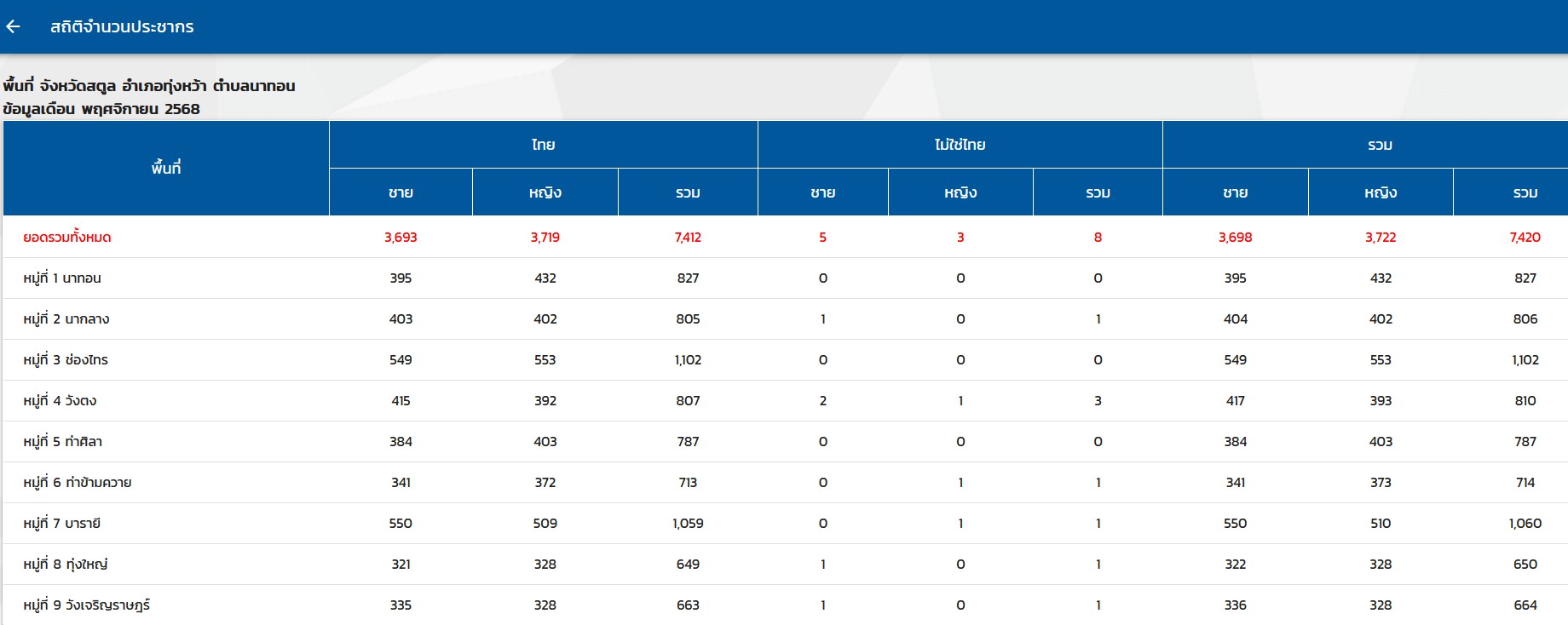Select the หมู่ที่ 2 นากลาง row label

tap(66, 319)
